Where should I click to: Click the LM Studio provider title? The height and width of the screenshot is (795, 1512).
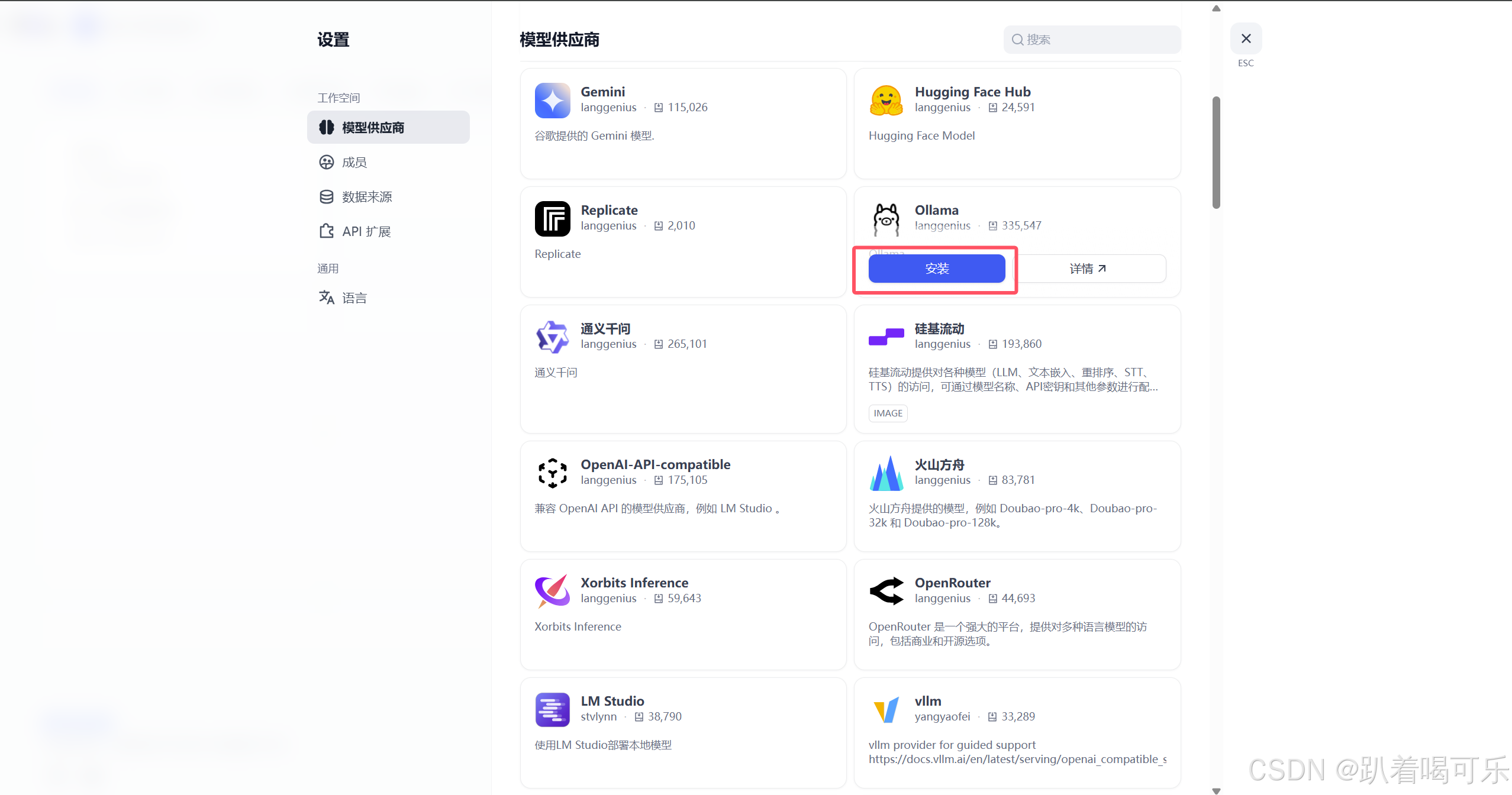tap(612, 701)
